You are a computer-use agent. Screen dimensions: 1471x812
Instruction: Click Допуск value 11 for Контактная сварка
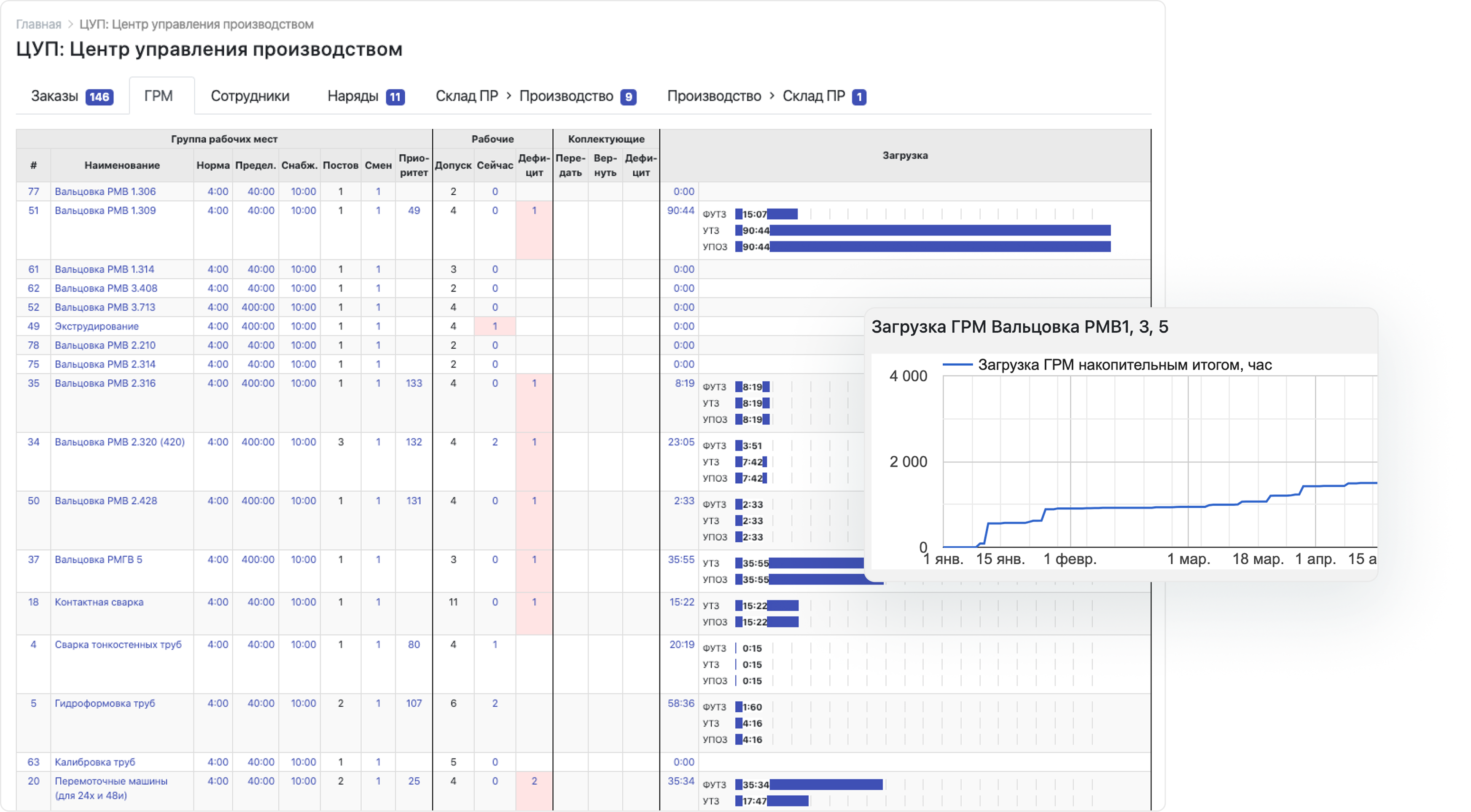tap(453, 602)
